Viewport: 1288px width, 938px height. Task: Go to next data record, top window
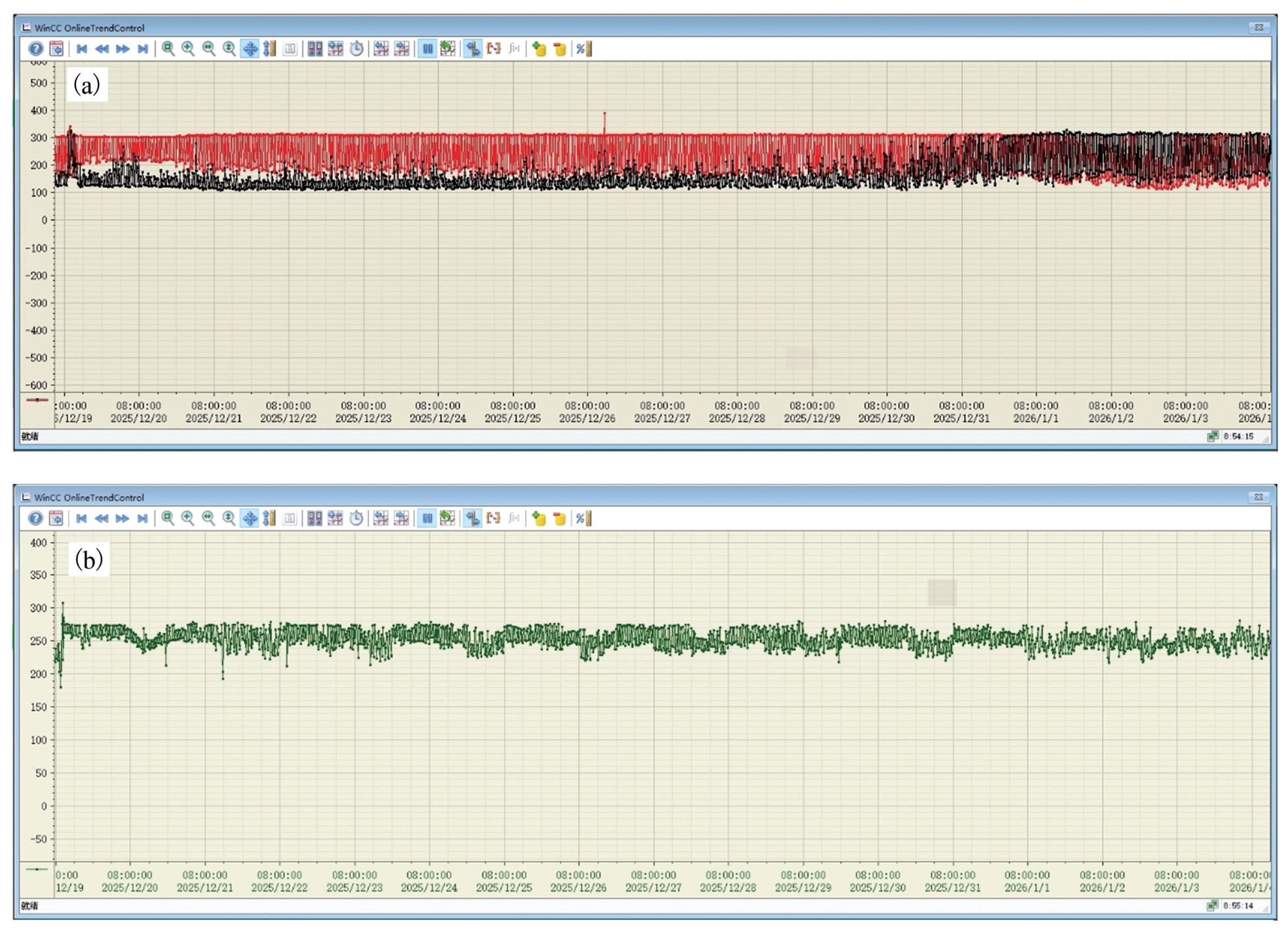click(x=122, y=48)
